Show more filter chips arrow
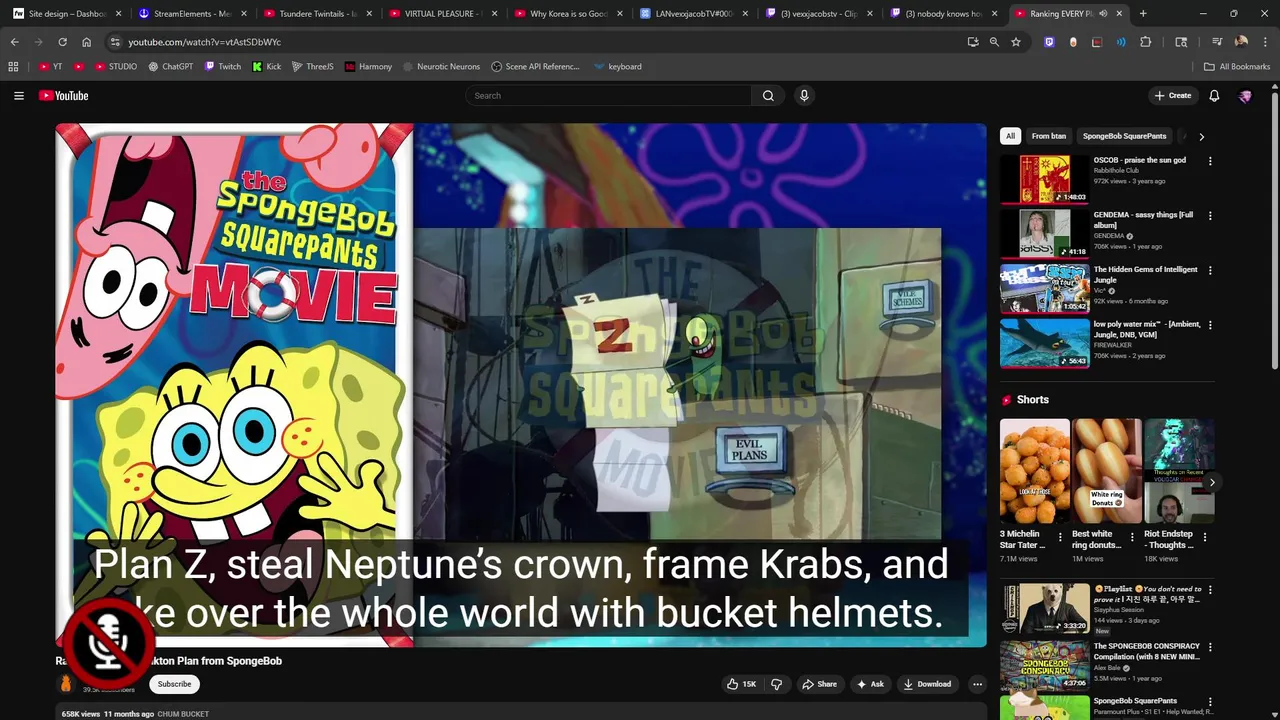 (1201, 137)
